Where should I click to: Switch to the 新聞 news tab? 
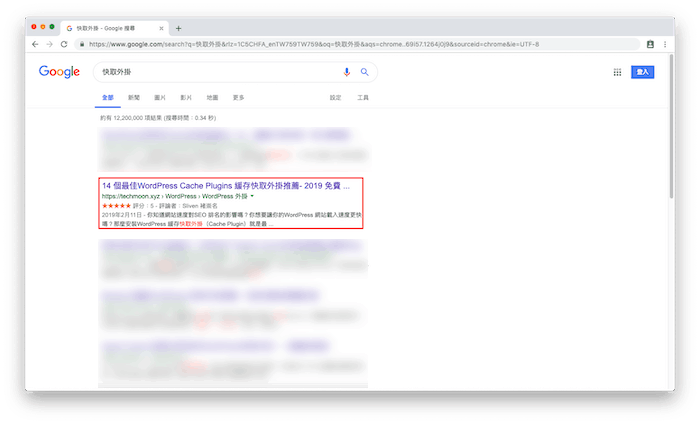[134, 98]
